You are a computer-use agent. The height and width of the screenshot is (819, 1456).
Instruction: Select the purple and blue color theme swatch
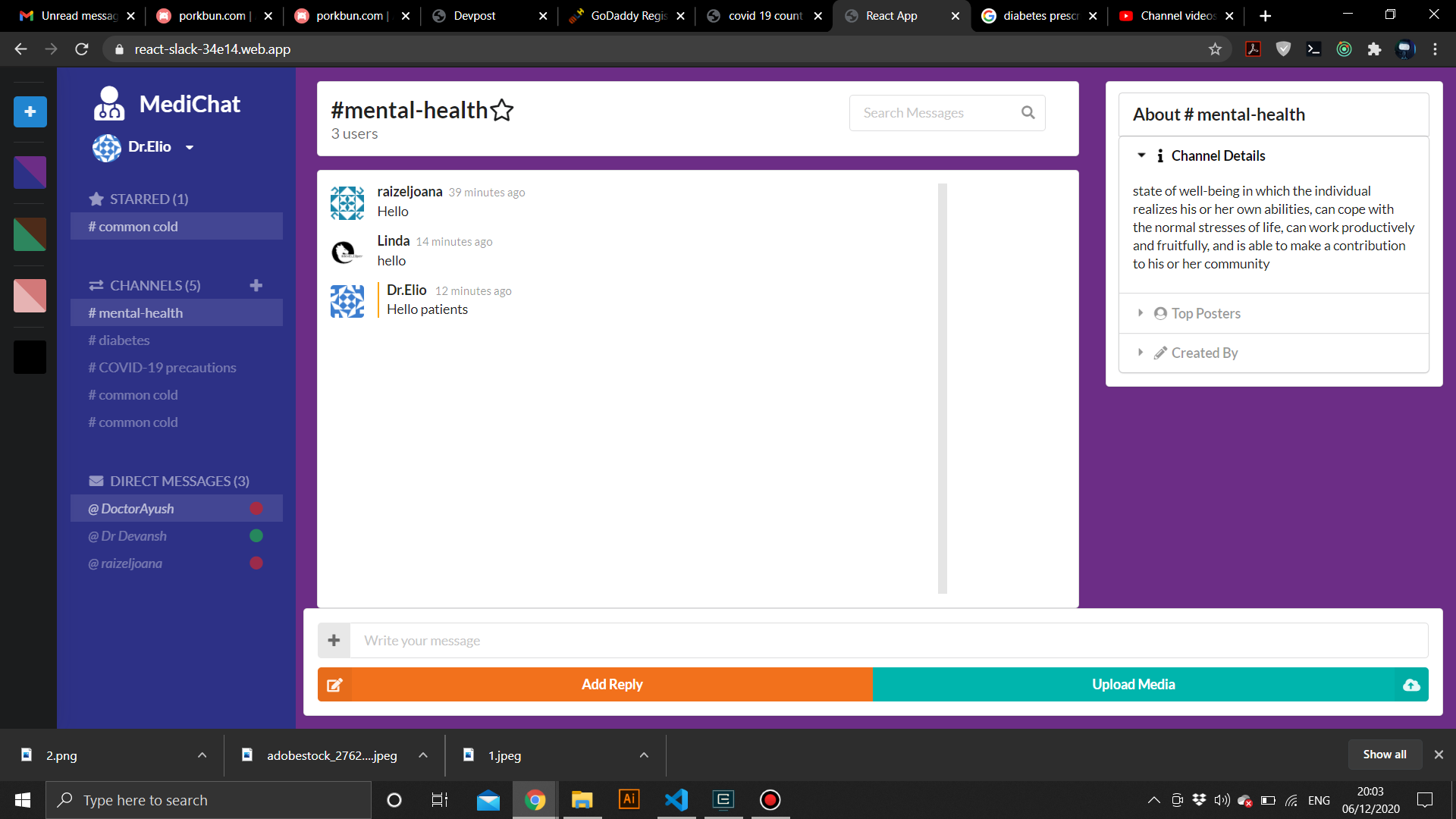(x=30, y=173)
